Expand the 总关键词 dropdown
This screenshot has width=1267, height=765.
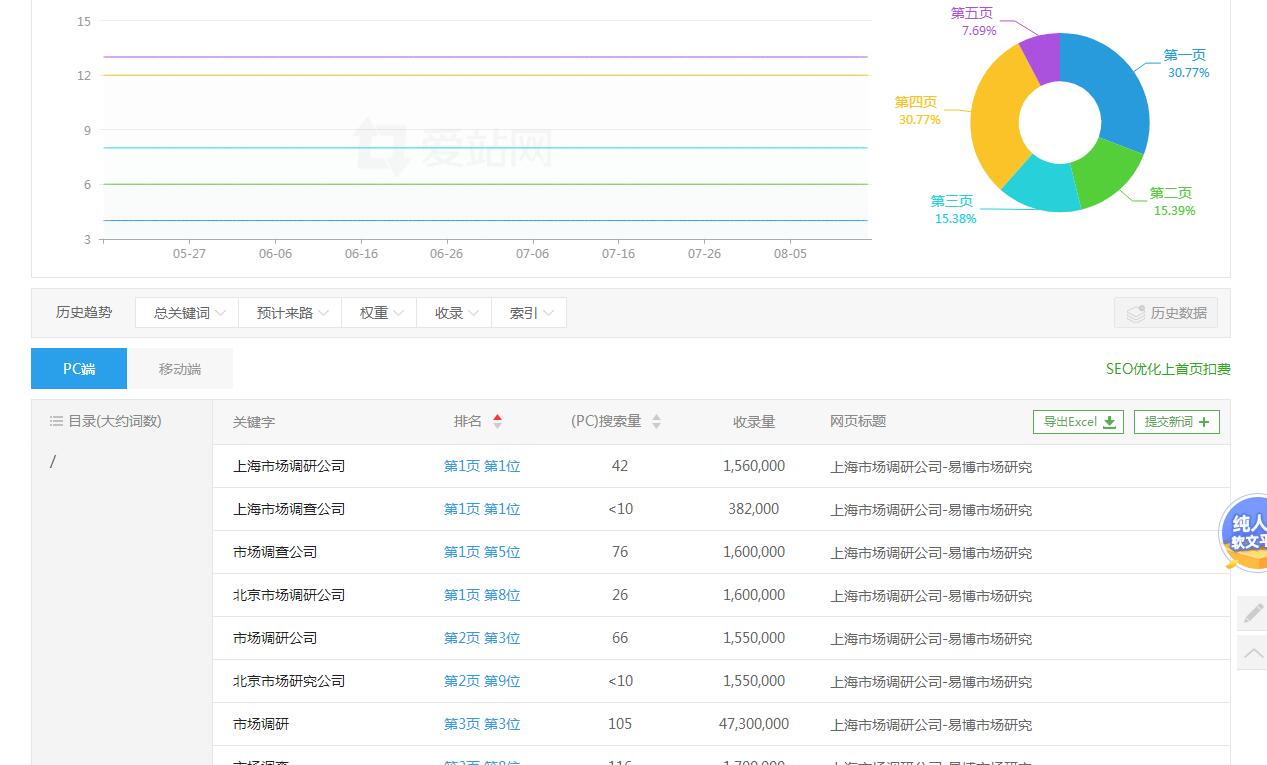[x=188, y=313]
